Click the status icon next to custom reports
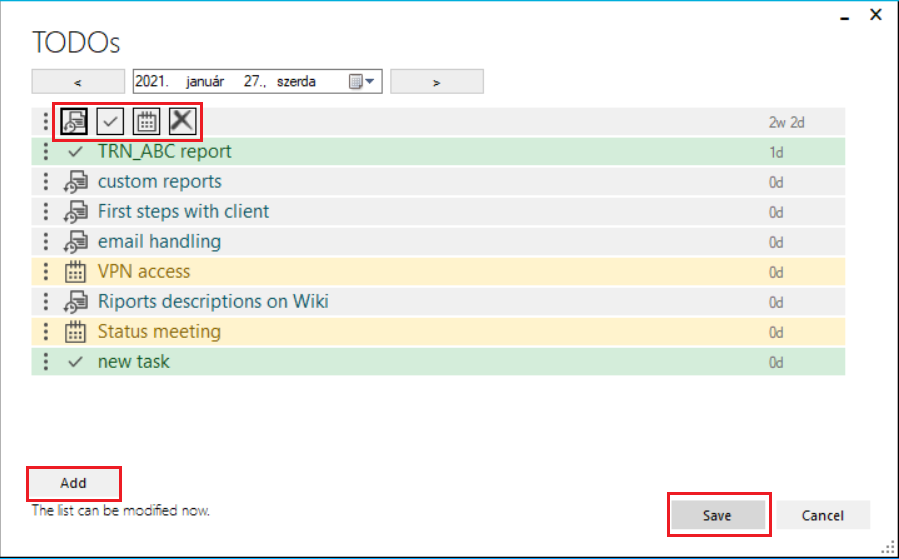 coord(75,182)
